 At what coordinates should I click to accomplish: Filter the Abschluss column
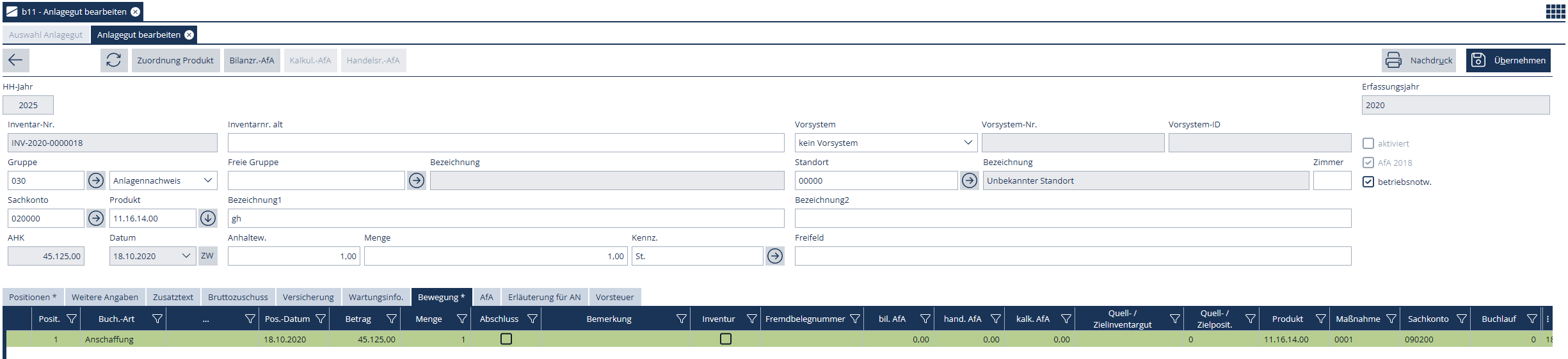click(532, 319)
